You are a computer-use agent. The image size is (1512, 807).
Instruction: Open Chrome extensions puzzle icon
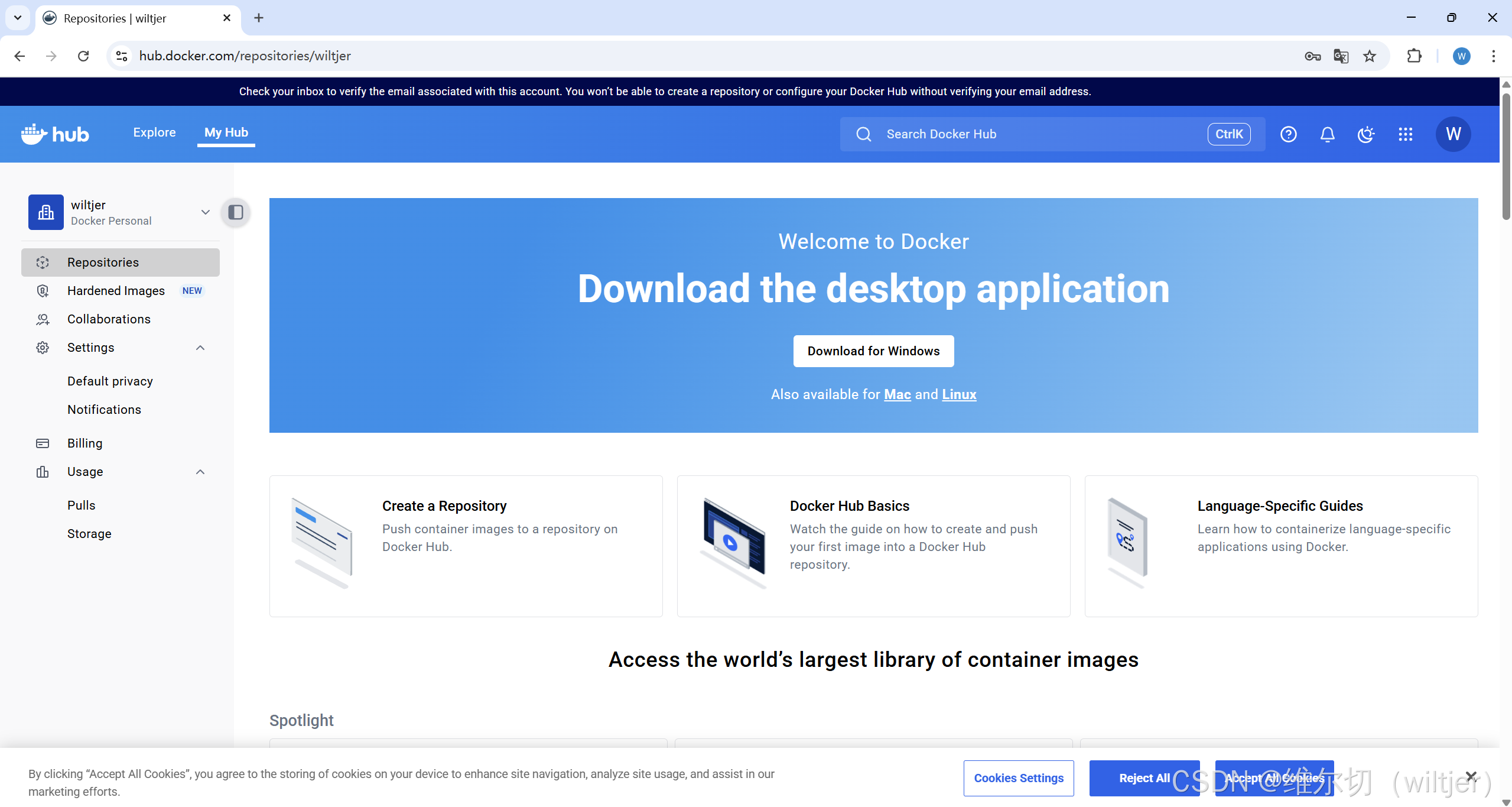1414,56
